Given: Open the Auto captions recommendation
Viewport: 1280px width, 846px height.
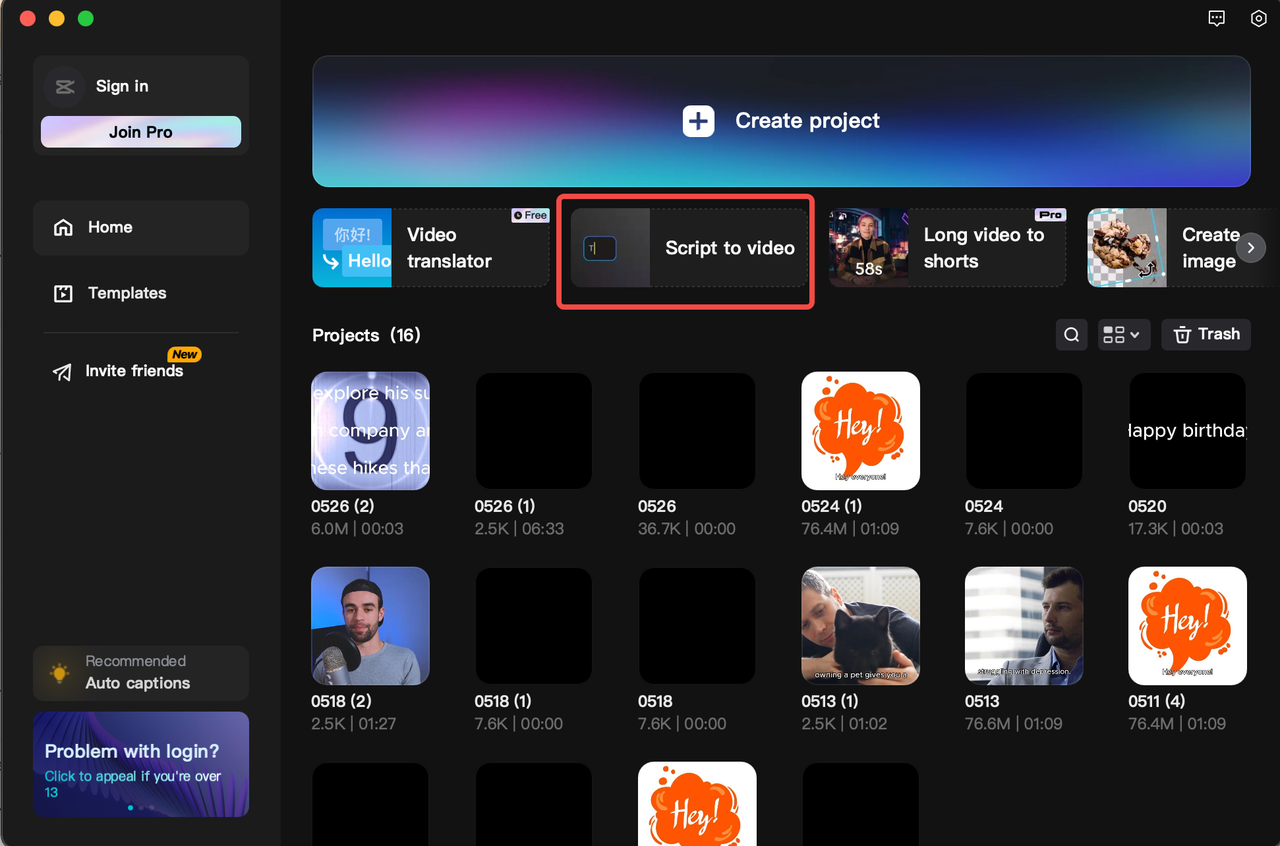Looking at the screenshot, I should (140, 673).
